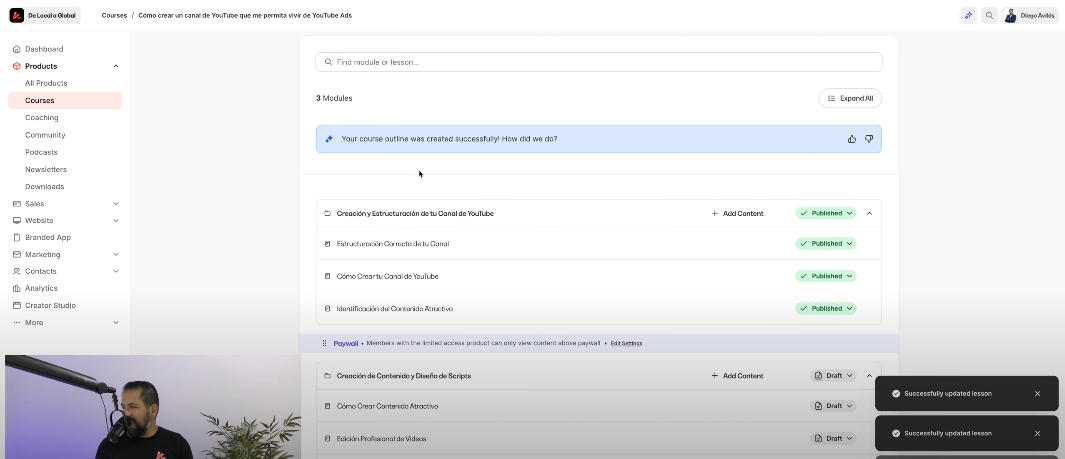Open Published status dropdown for first module
Image resolution: width=1065 pixels, height=459 pixels.
(x=826, y=213)
